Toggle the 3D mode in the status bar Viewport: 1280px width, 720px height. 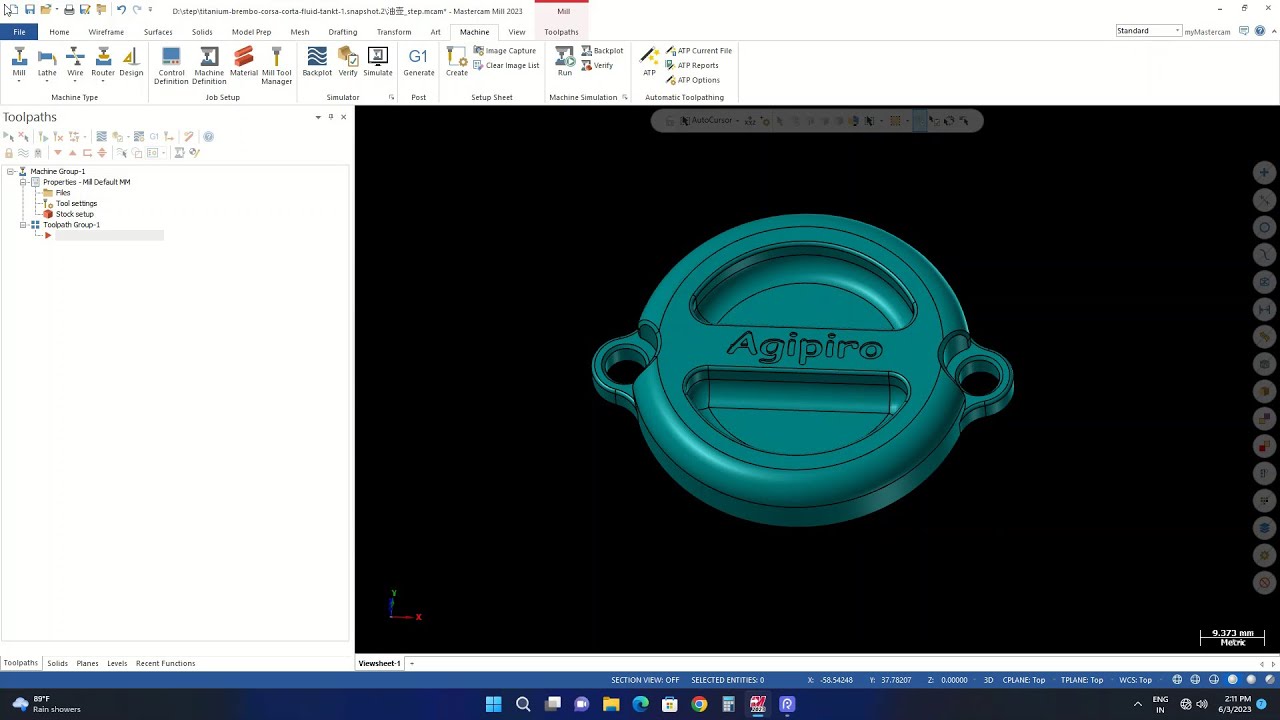click(988, 680)
